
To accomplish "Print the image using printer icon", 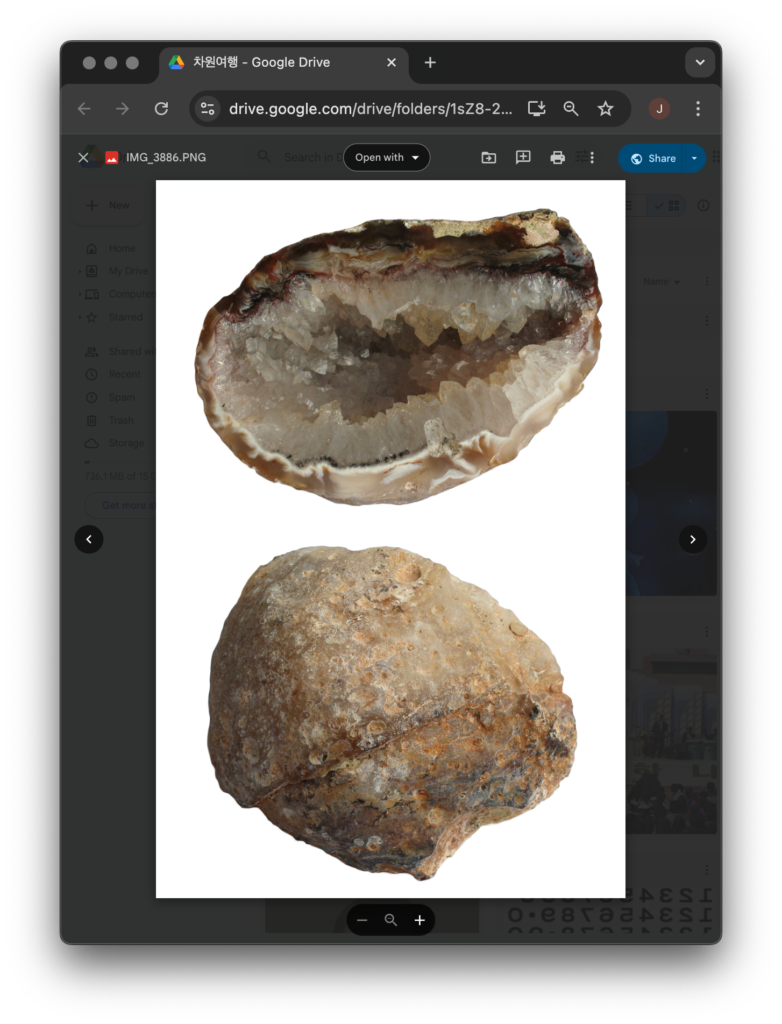I will click(x=557, y=158).
